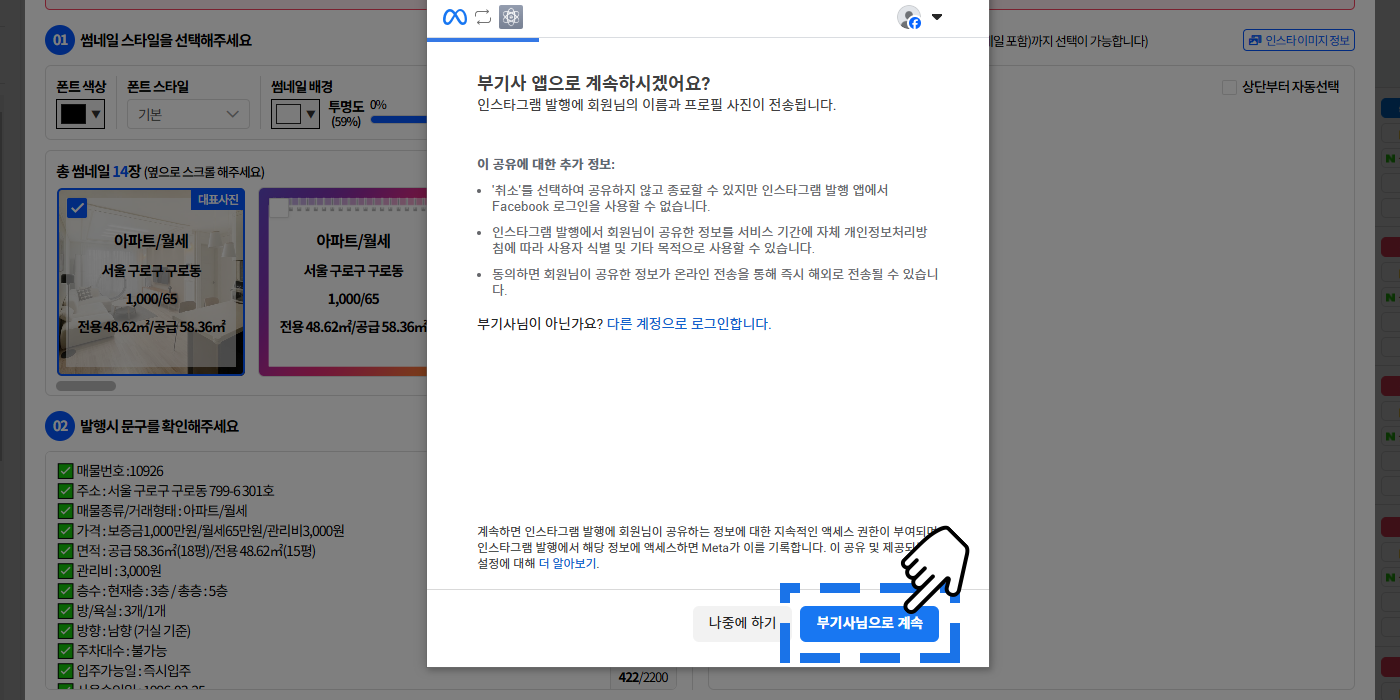Viewport: 1400px width, 700px height.
Task: Toggle the 면적 공급 58.36㎡ checkbox
Action: tap(65, 551)
